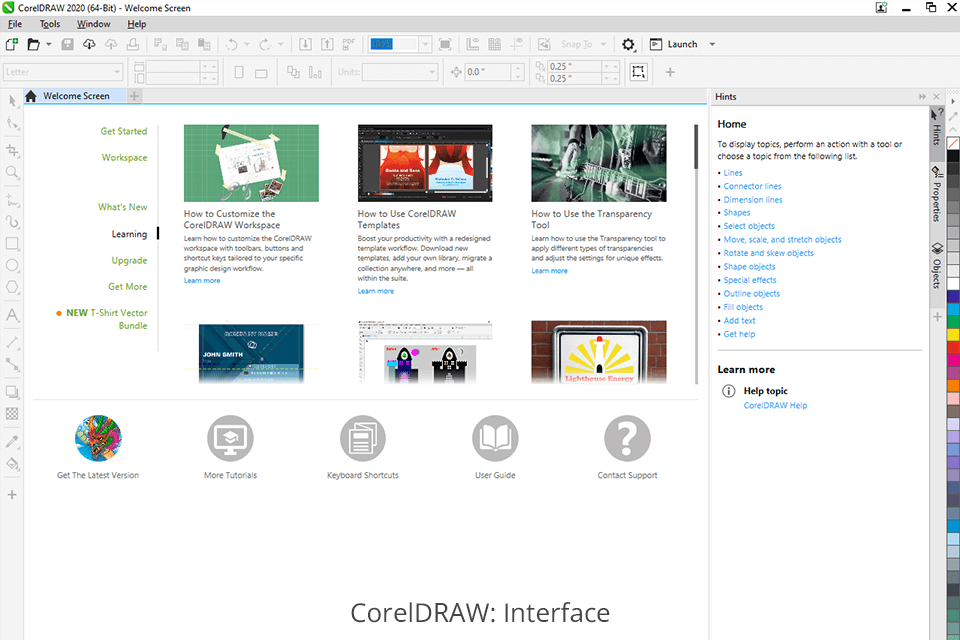Open CorelDRAW Help link
The width and height of the screenshot is (960, 640).
click(x=775, y=405)
